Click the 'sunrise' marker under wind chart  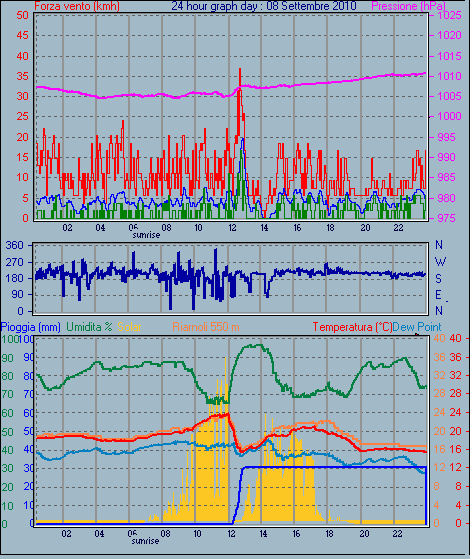146,235
